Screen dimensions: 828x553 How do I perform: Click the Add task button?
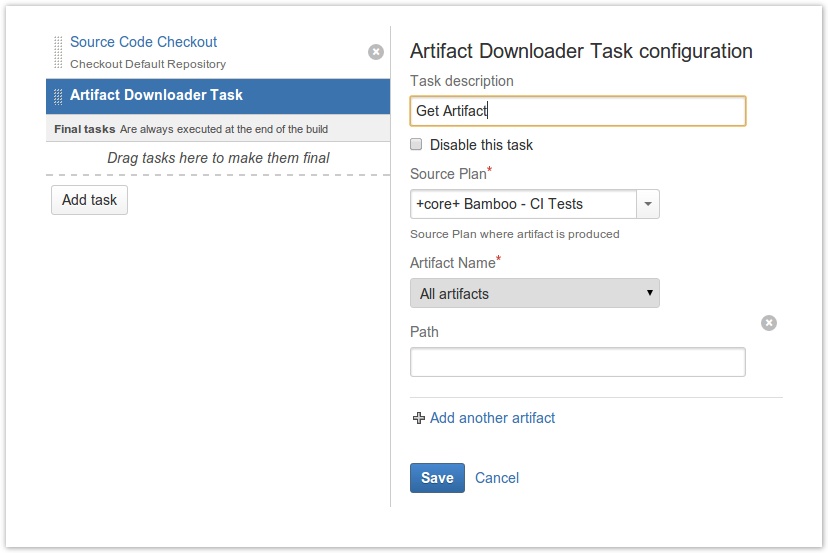pos(89,200)
